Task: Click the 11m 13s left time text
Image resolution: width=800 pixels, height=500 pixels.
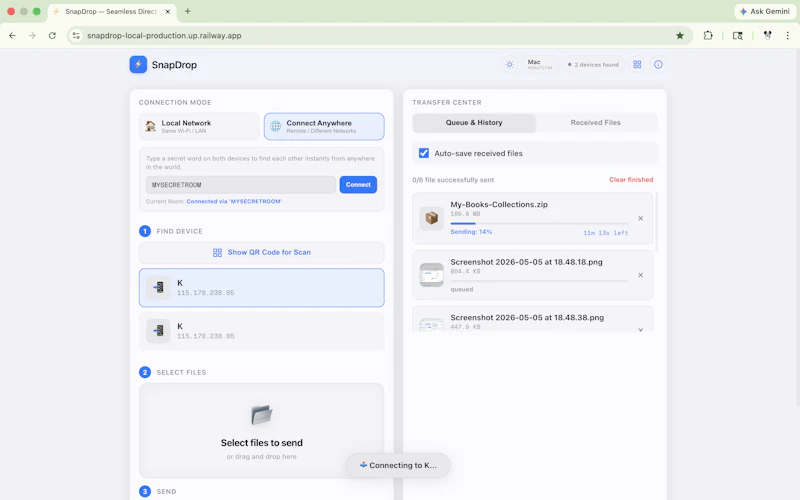Action: [x=606, y=233]
